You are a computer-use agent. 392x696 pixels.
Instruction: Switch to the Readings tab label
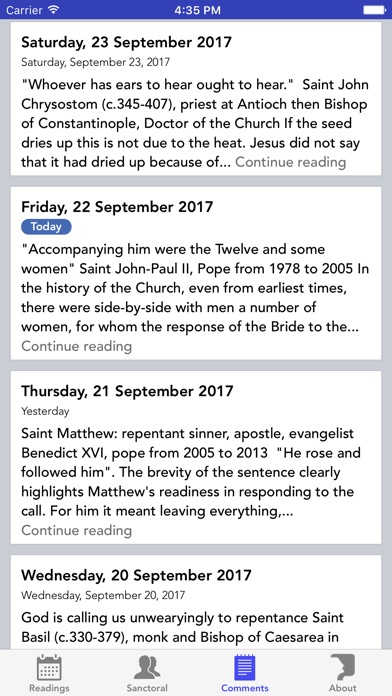point(49,688)
